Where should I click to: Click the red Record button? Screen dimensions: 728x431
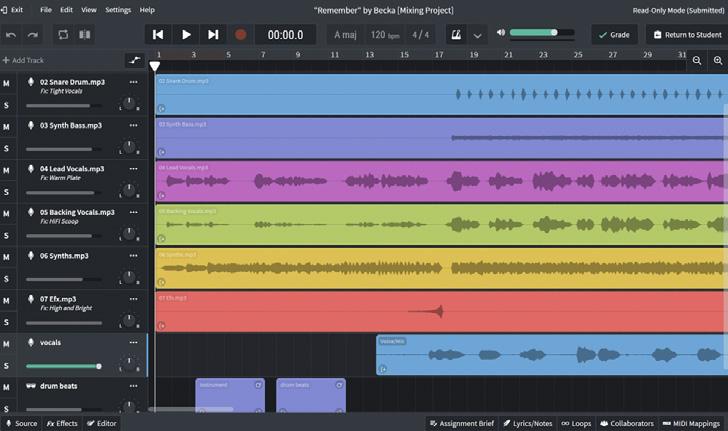pos(240,34)
